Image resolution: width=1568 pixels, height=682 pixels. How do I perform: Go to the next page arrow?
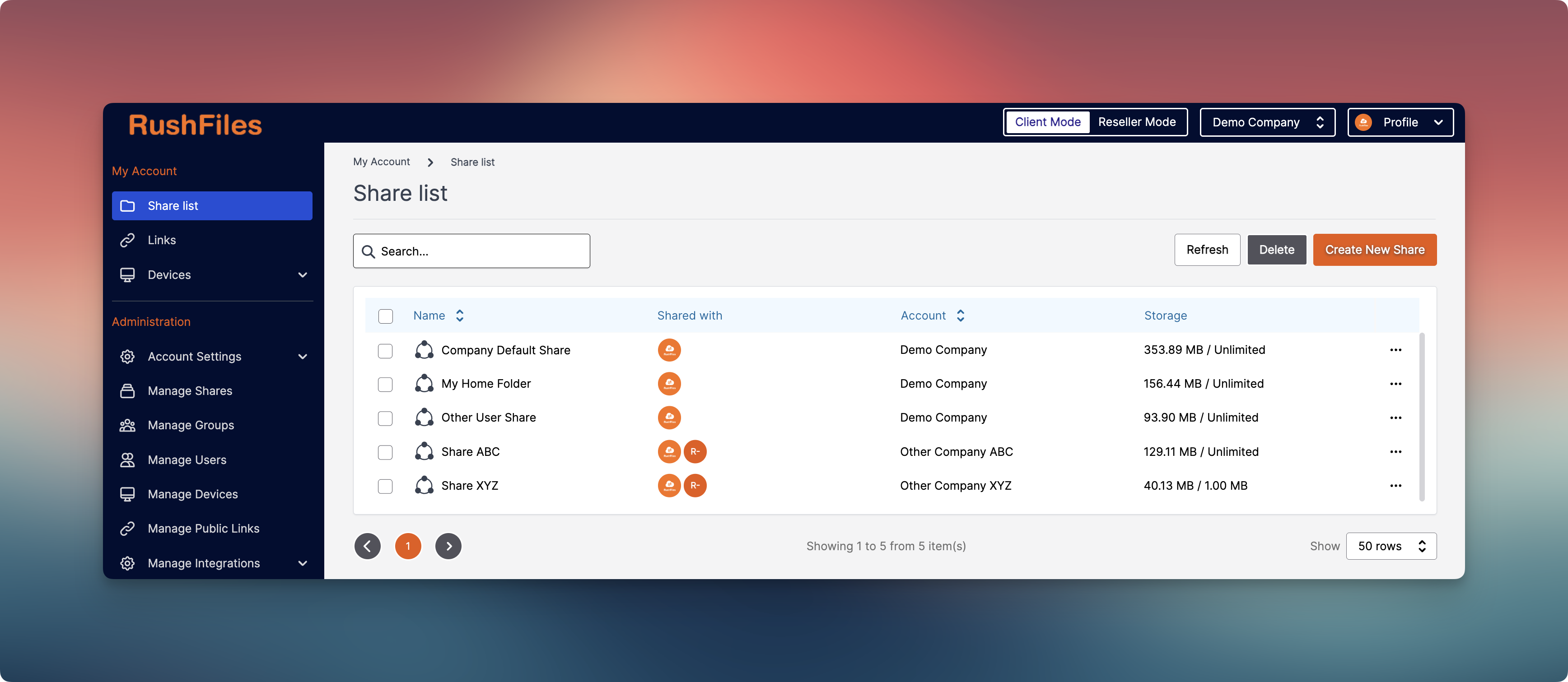coord(448,546)
